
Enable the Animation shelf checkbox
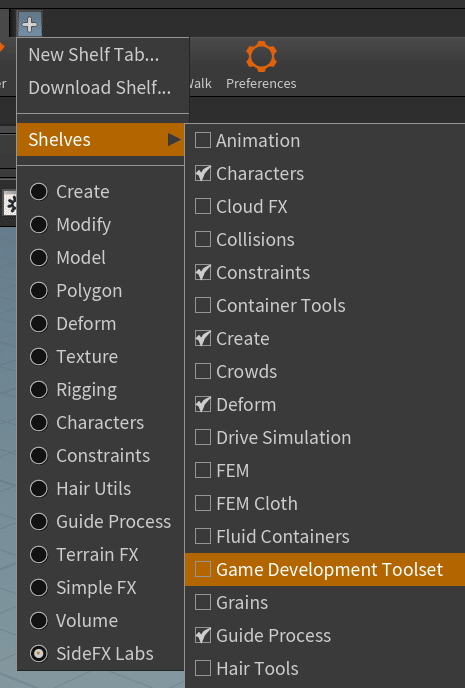[203, 140]
